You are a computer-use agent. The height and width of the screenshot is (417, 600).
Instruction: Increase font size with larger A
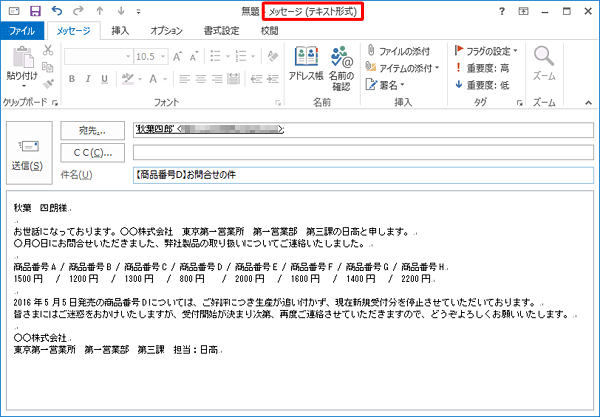177,57
